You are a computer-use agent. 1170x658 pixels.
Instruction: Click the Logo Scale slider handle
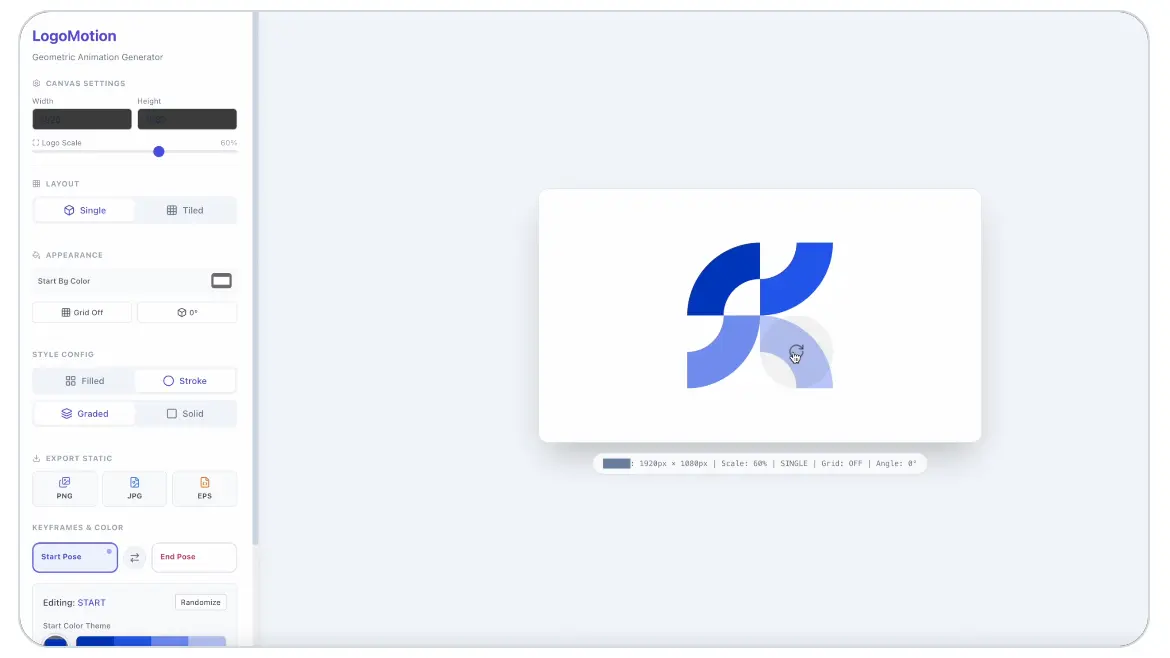[x=158, y=151]
